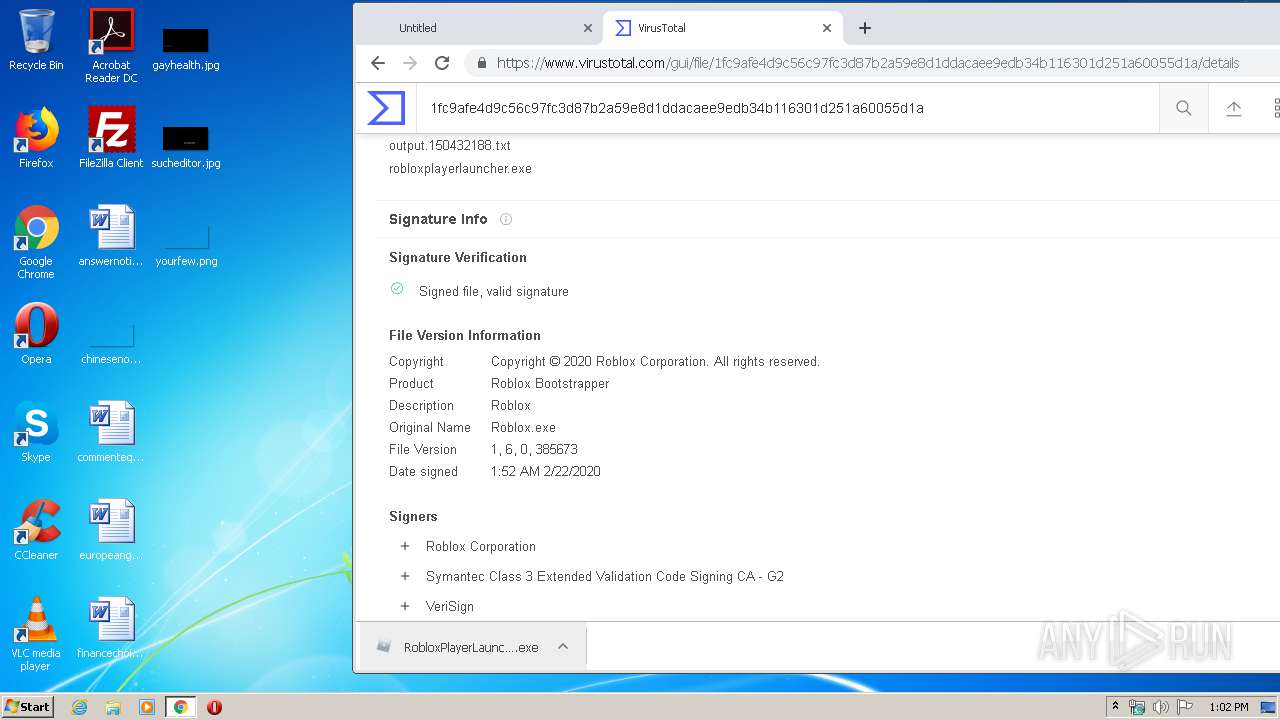Click Opera icon in taskbar
The width and height of the screenshot is (1280, 720).
pos(214,707)
